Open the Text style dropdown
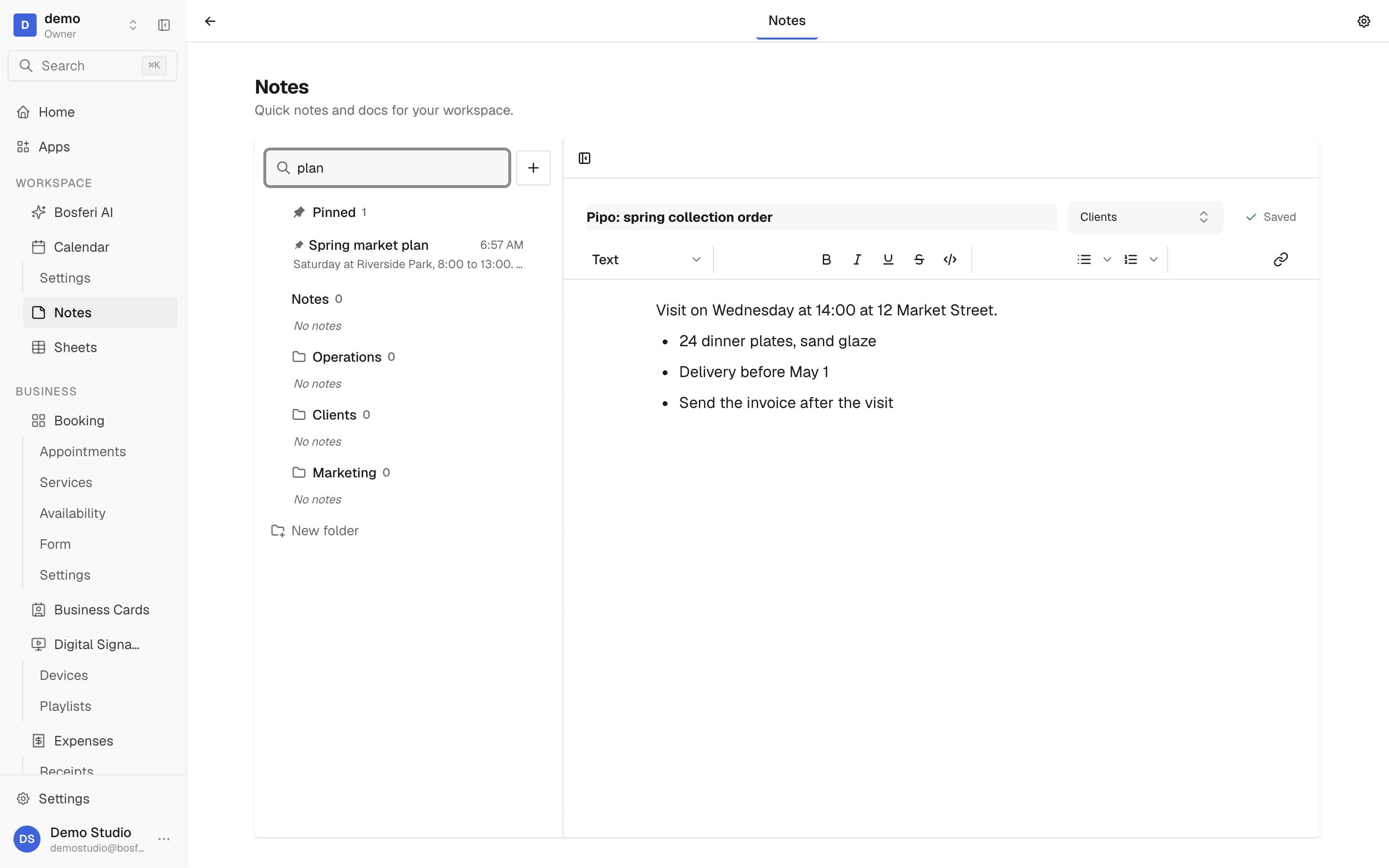 (x=646, y=259)
